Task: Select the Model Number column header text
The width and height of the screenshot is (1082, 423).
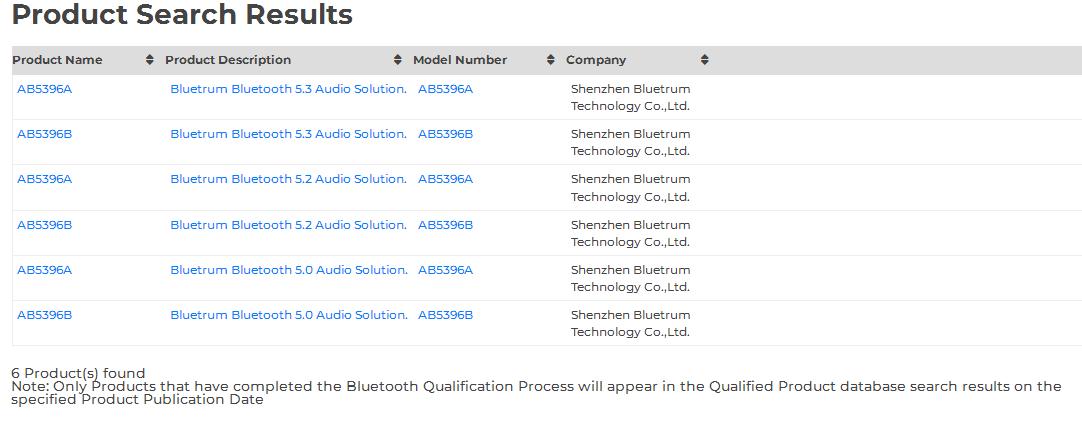Action: [x=460, y=60]
